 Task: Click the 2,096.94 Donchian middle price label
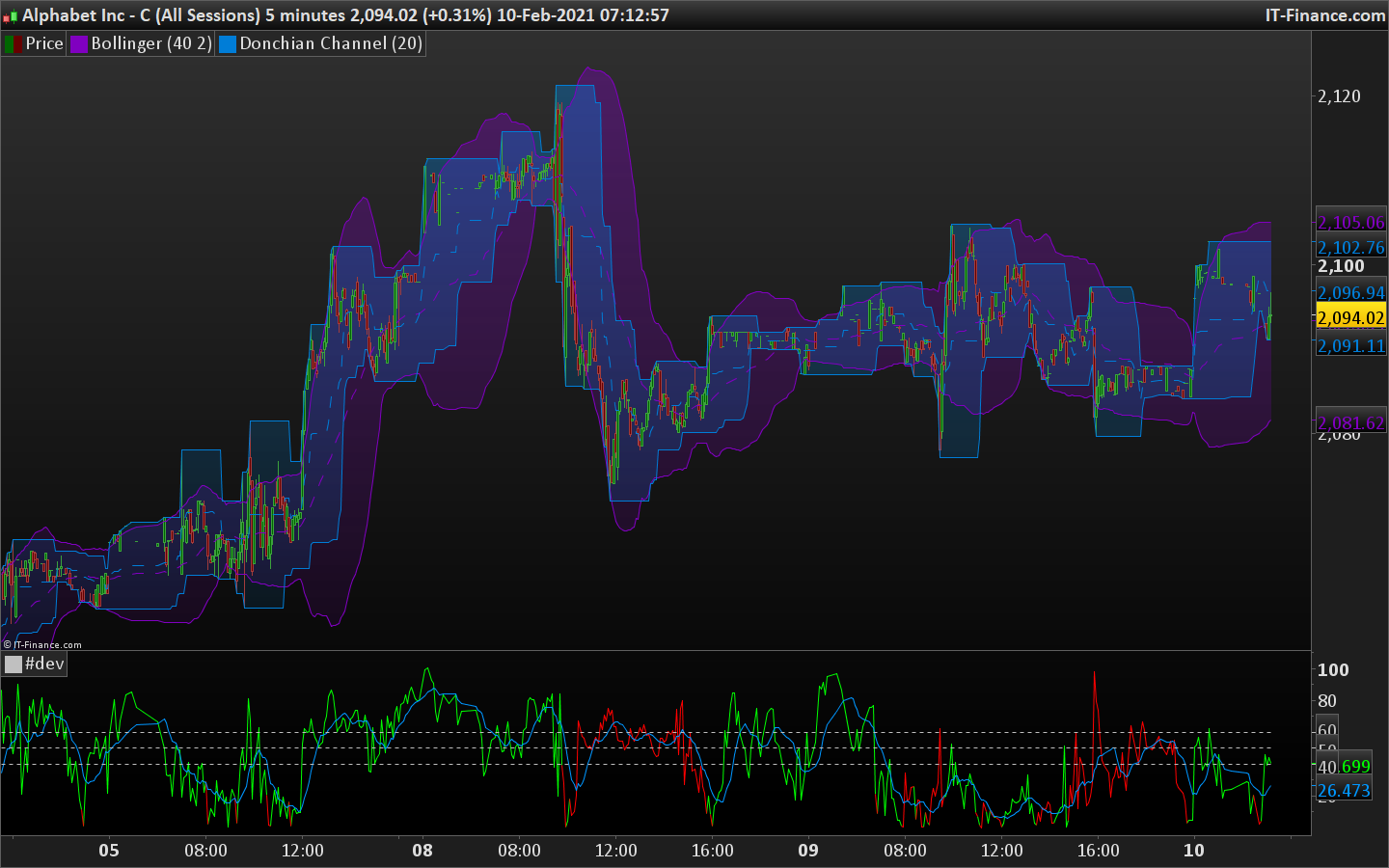pos(1350,292)
